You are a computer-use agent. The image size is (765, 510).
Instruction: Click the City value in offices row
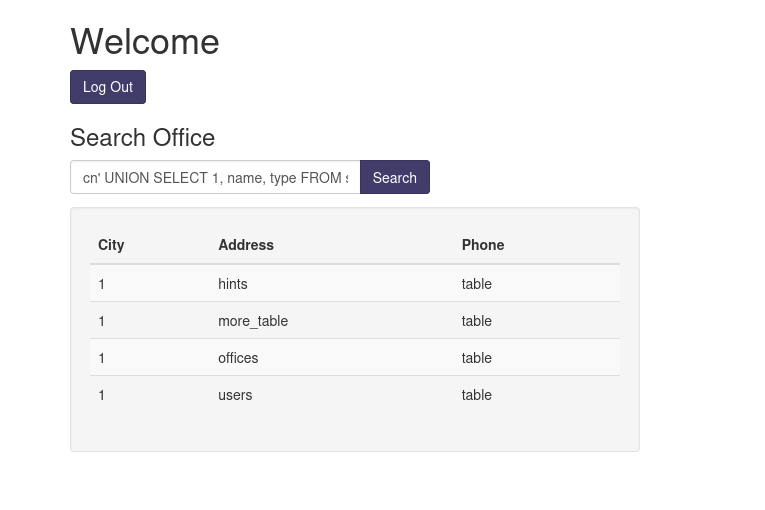coord(101,358)
